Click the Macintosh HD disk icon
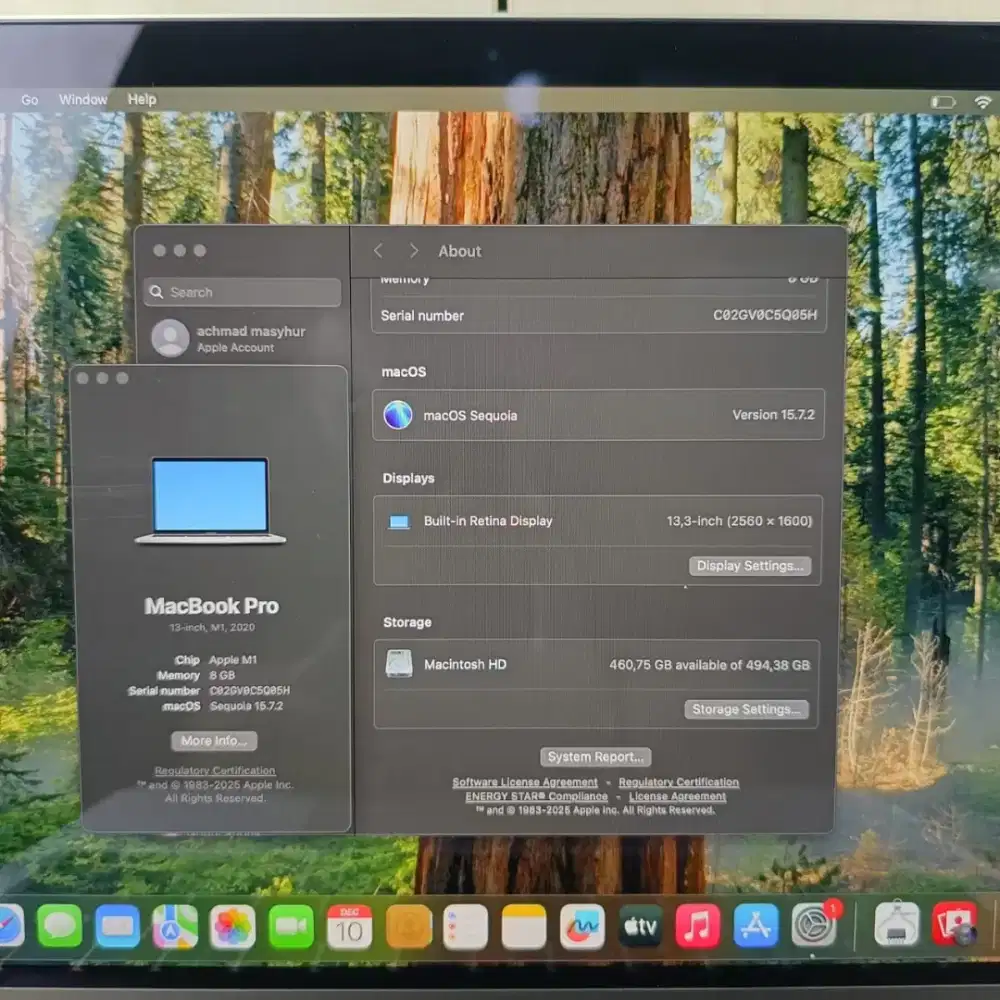The image size is (1000, 1000). pos(399,664)
